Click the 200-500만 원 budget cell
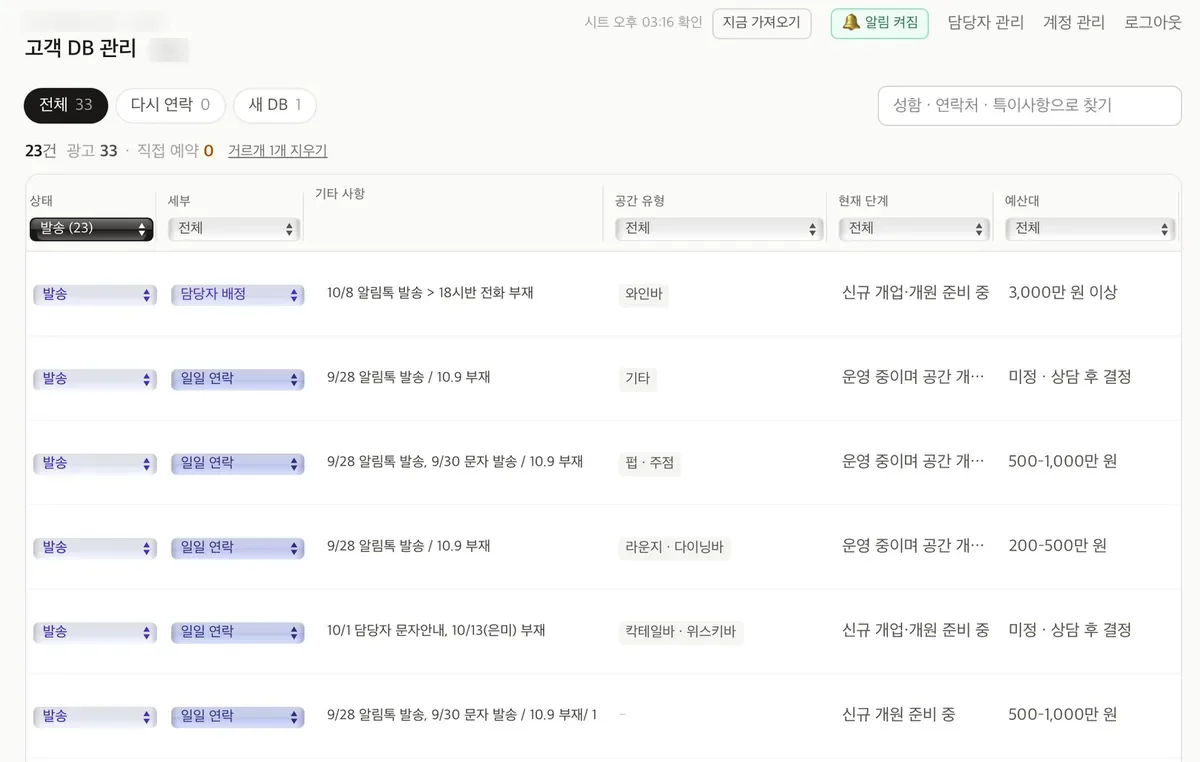The width and height of the screenshot is (1200, 762). [1057, 546]
